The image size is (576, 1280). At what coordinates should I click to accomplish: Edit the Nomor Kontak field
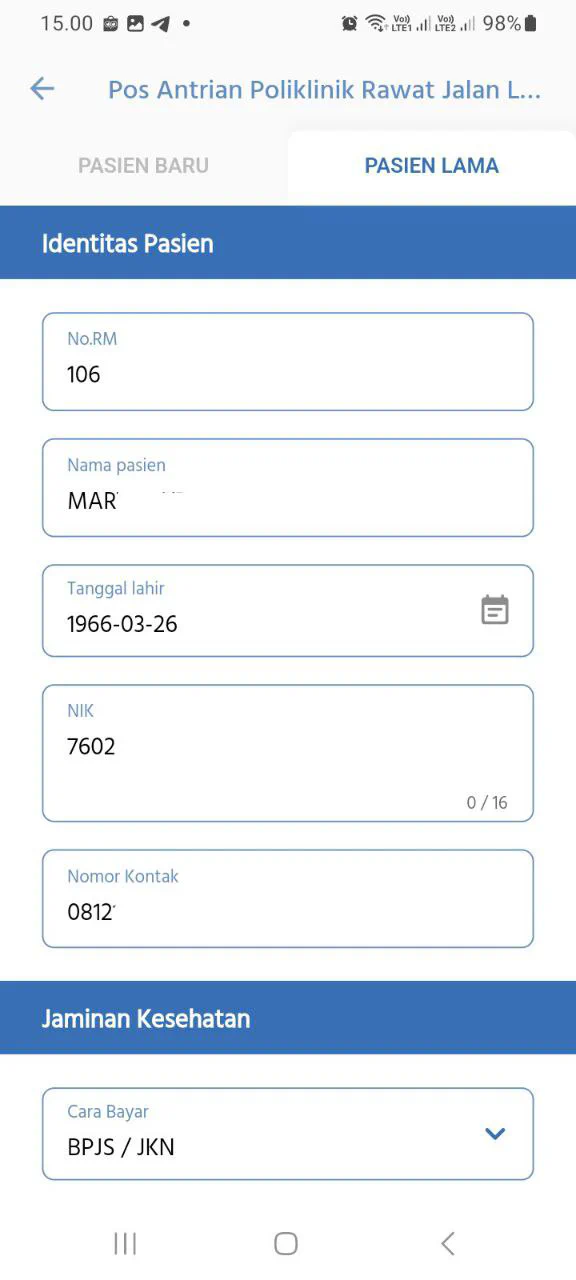click(x=288, y=899)
